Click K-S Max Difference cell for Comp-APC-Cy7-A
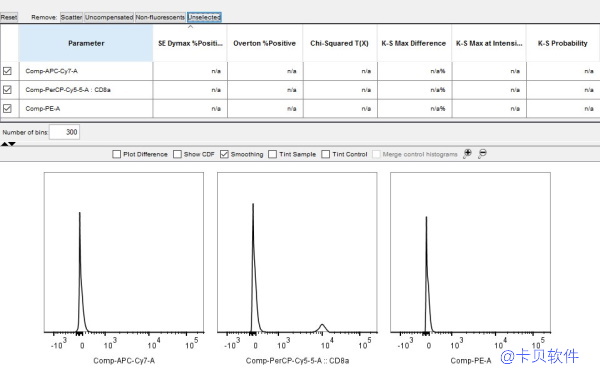The width and height of the screenshot is (600, 374). pos(414,71)
